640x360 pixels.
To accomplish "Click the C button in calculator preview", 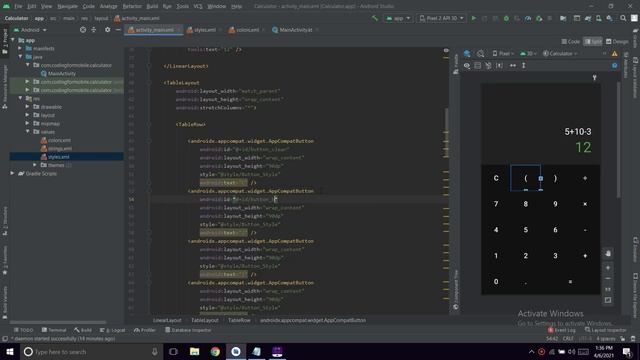I will point(496,178).
